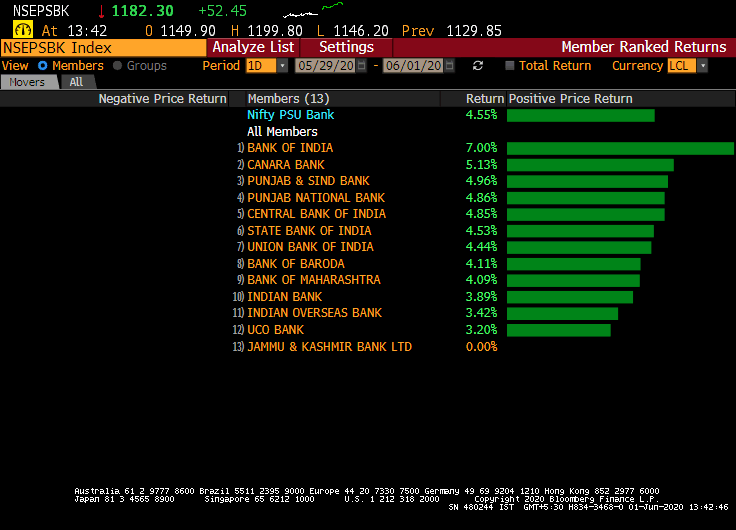Screen dimensions: 736x530
Task: Select the Groups radio button
Action: (x=118, y=66)
